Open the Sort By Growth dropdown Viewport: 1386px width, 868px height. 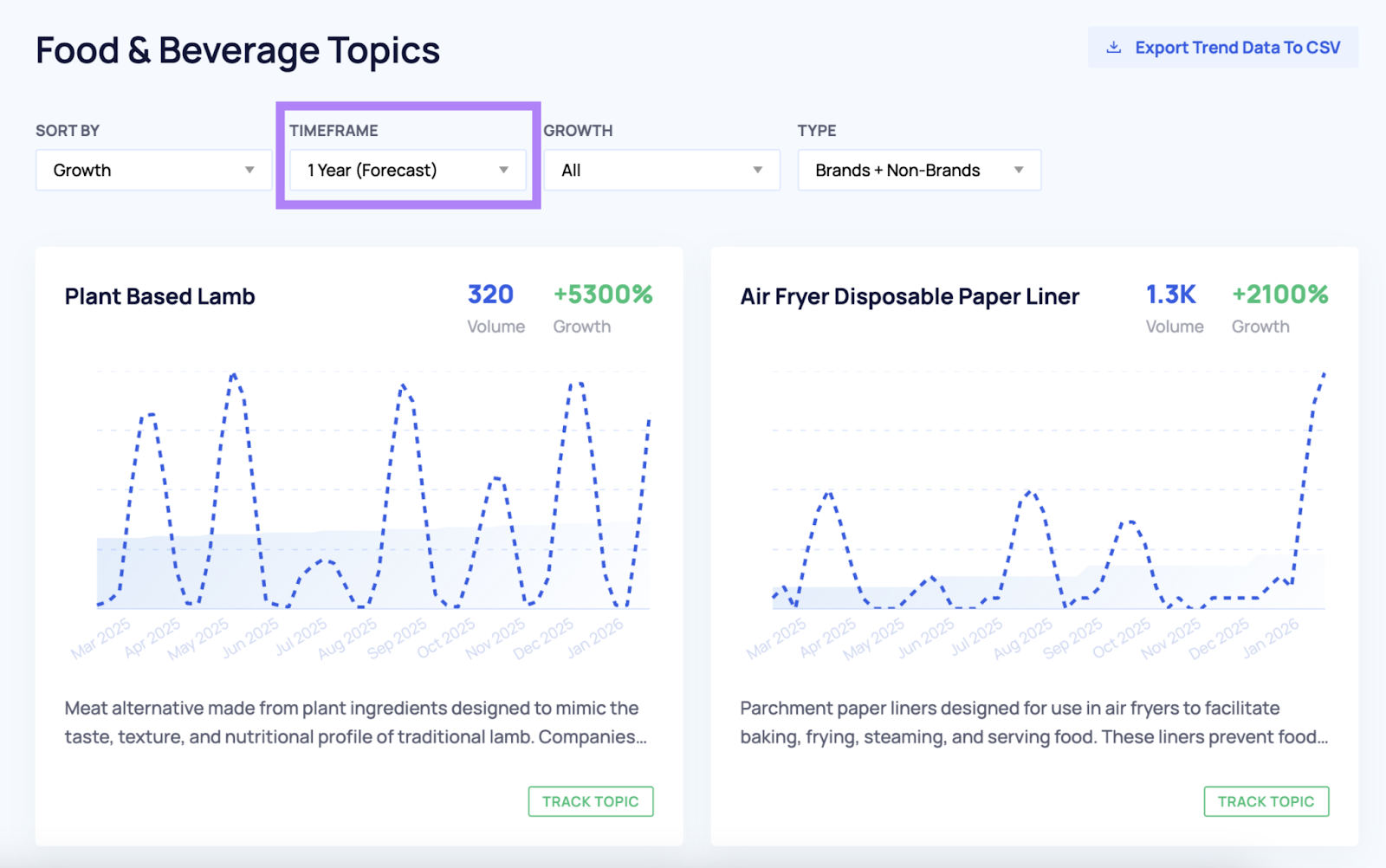click(154, 170)
